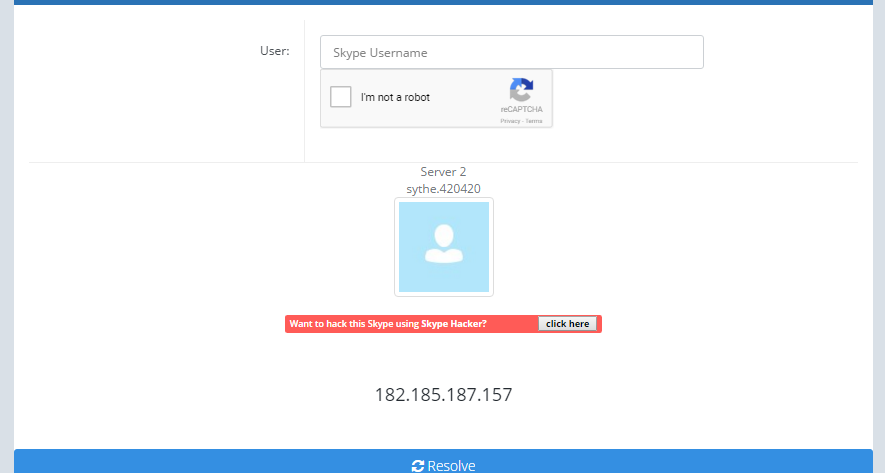Open the reCAPTCHA Terms link

(x=534, y=121)
